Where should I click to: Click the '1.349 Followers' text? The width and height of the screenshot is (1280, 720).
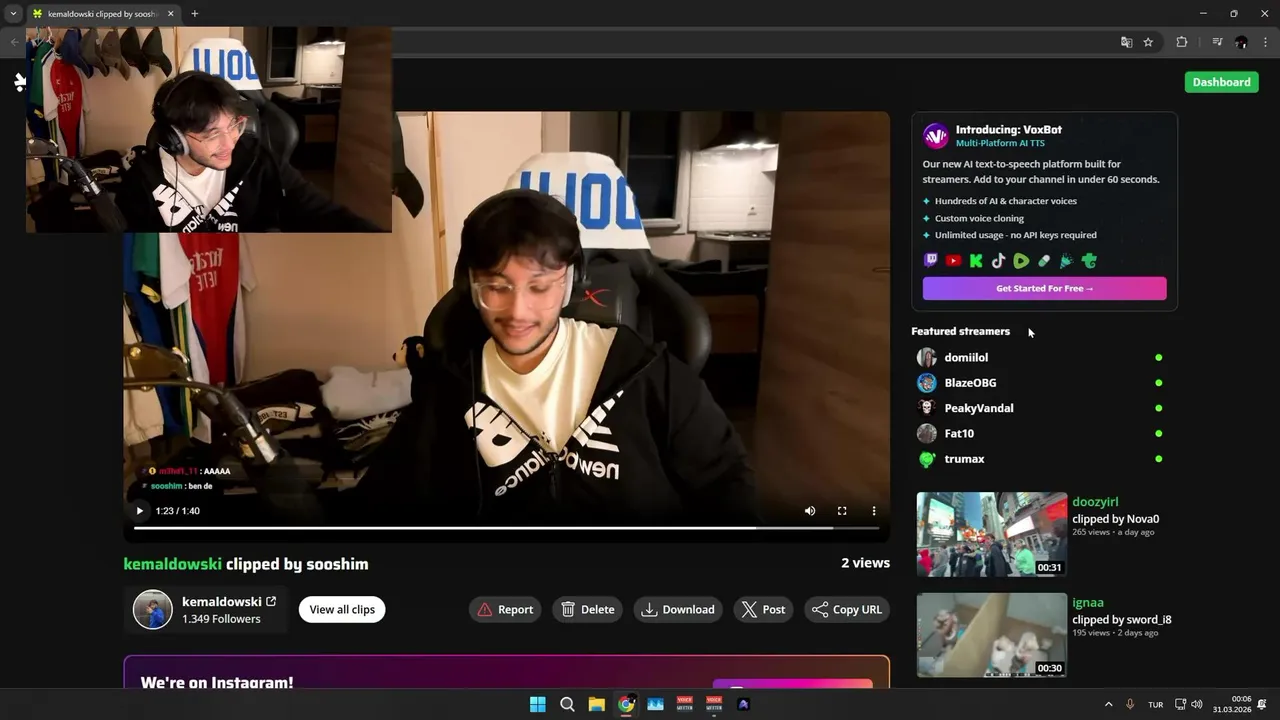click(x=221, y=619)
